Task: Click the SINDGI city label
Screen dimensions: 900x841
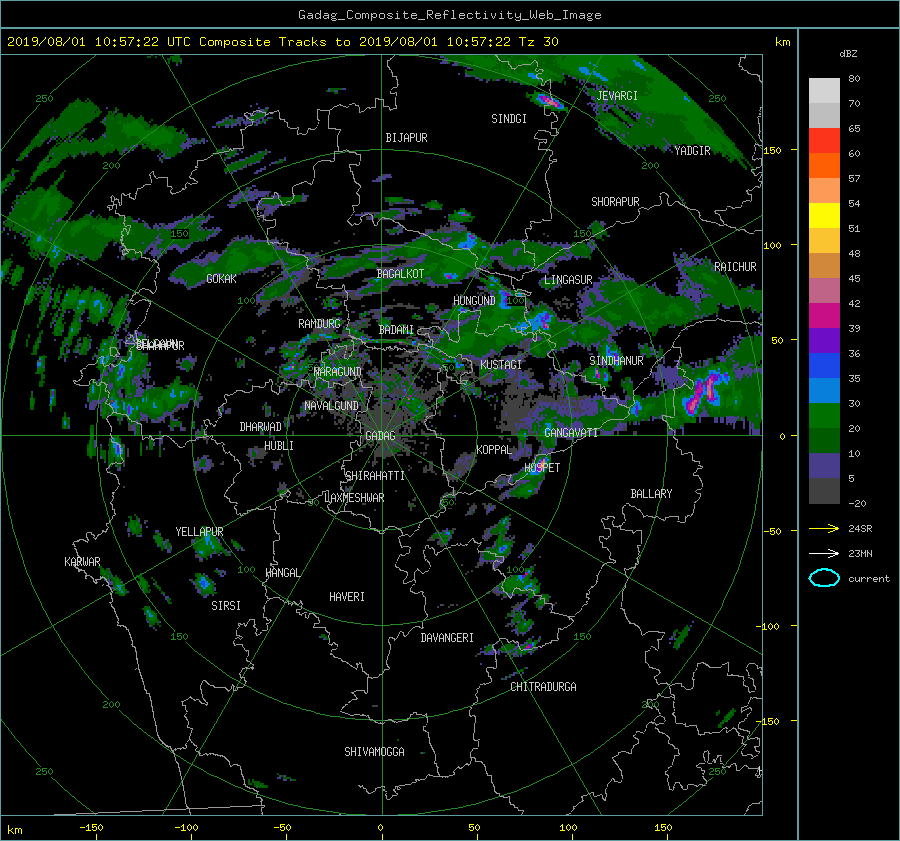Action: click(509, 119)
